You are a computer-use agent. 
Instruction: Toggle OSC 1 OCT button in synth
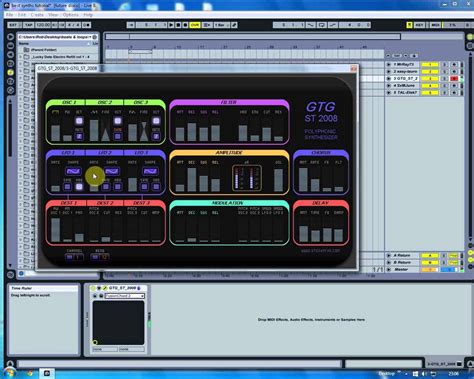79,121
